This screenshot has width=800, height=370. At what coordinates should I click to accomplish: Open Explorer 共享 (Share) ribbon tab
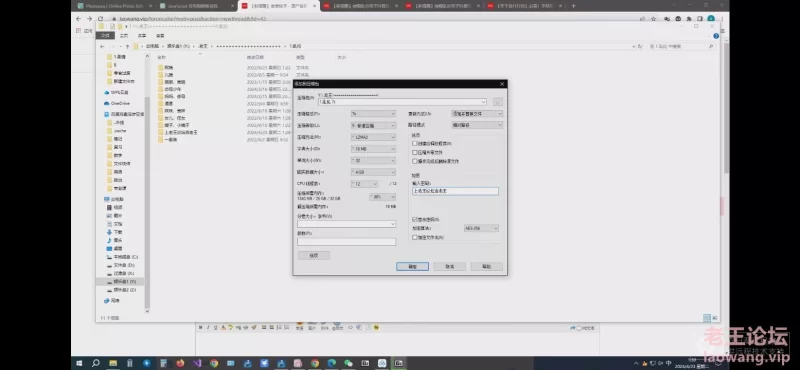[x=142, y=36]
